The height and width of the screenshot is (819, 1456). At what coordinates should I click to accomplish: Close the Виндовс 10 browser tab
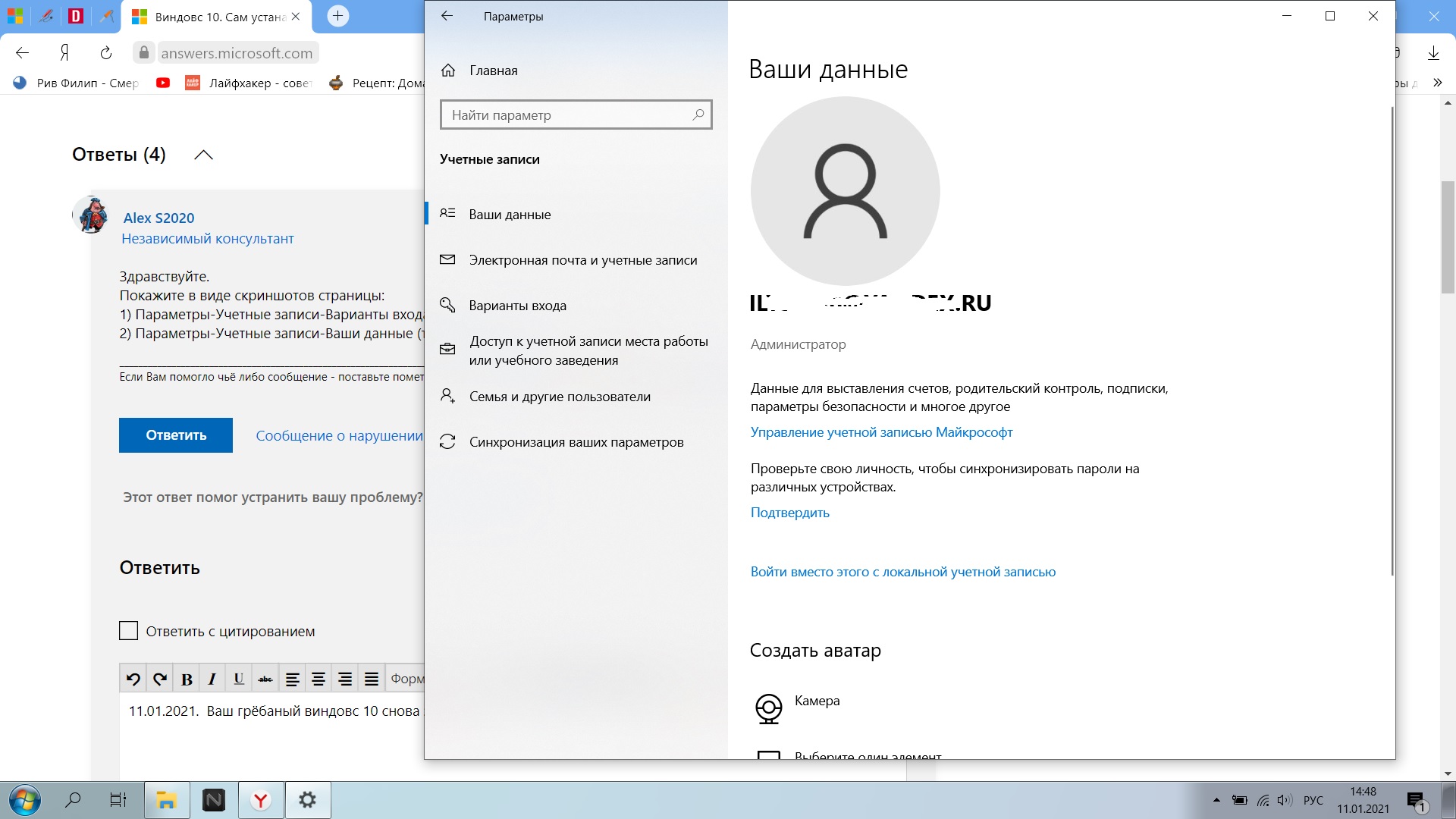click(296, 16)
